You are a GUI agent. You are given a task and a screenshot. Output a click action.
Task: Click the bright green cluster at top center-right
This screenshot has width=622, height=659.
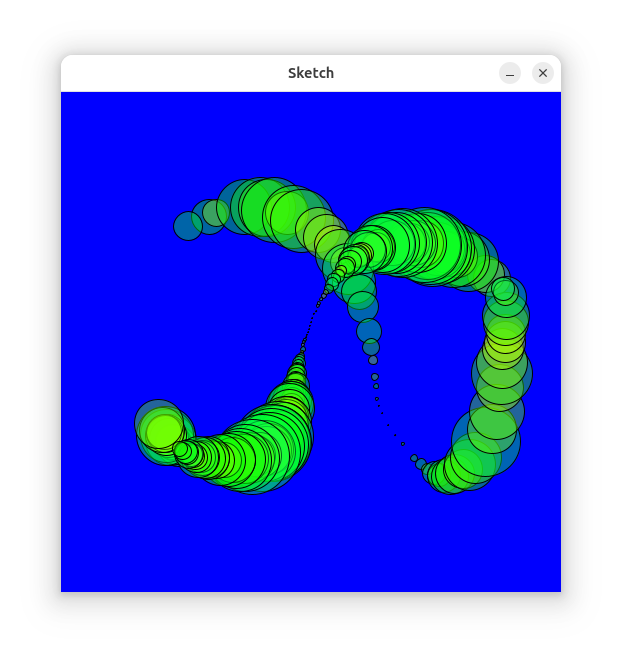(x=420, y=243)
